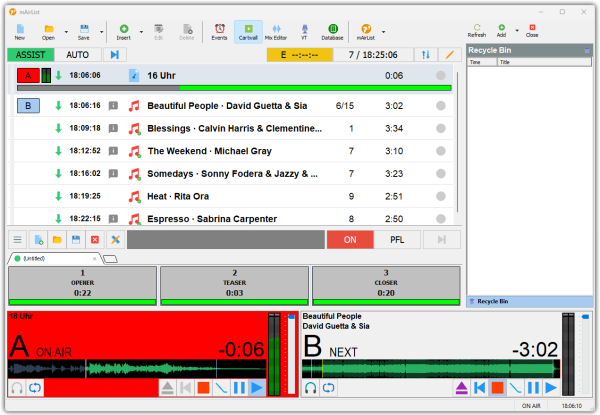Select the Untitled cartwall tab
This screenshot has width=600, height=415.
click(55, 259)
